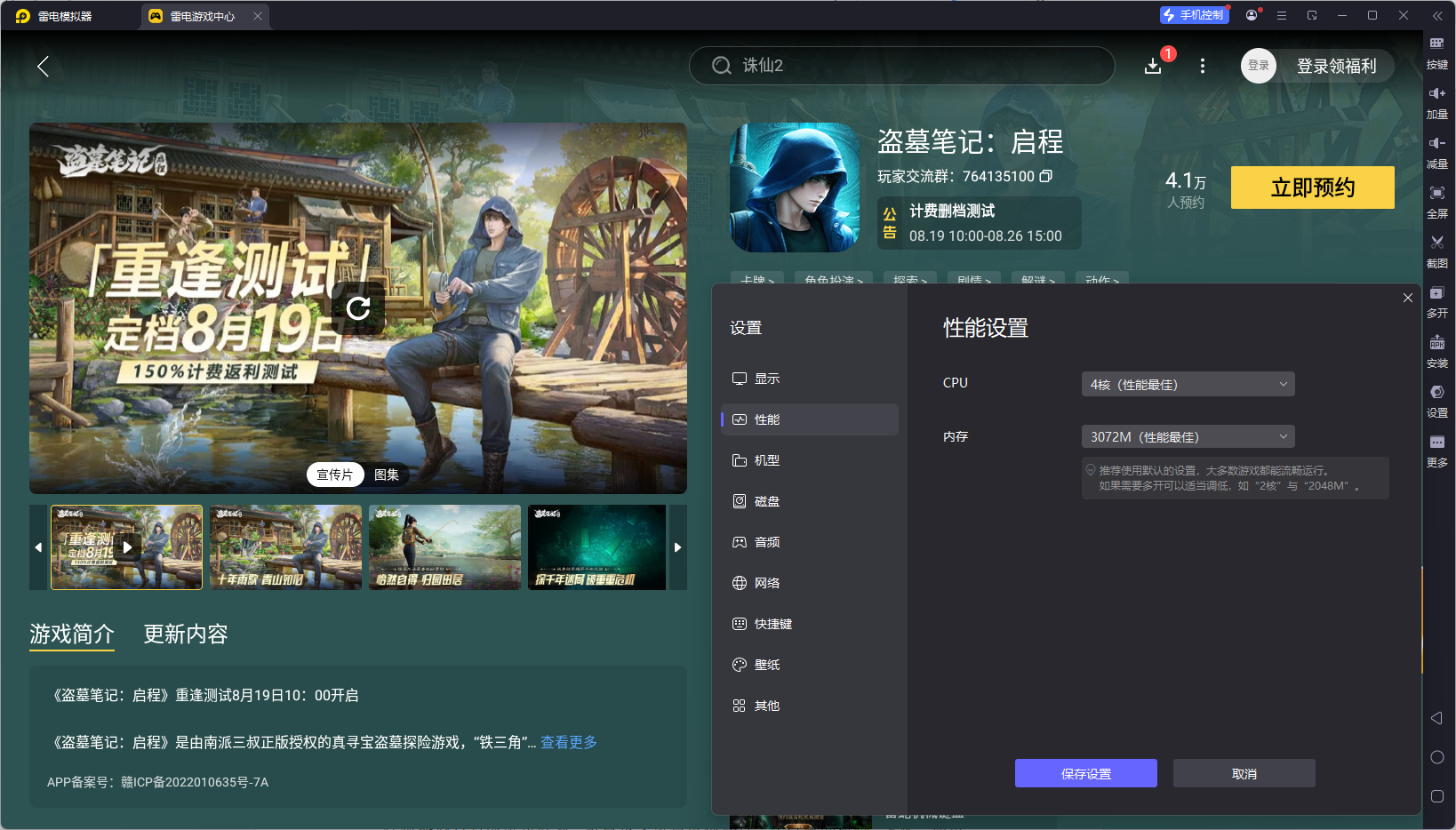Select the 图集 gallery tab
Image resolution: width=1456 pixels, height=830 pixels.
(x=387, y=475)
